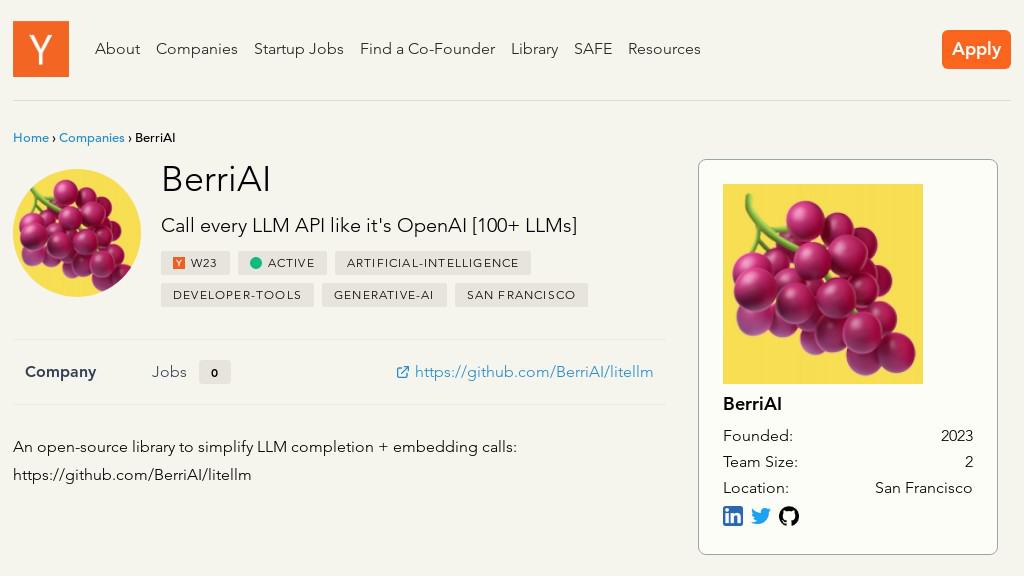Open BerriAI's Twitter profile
The width and height of the screenshot is (1024, 576).
pos(761,515)
